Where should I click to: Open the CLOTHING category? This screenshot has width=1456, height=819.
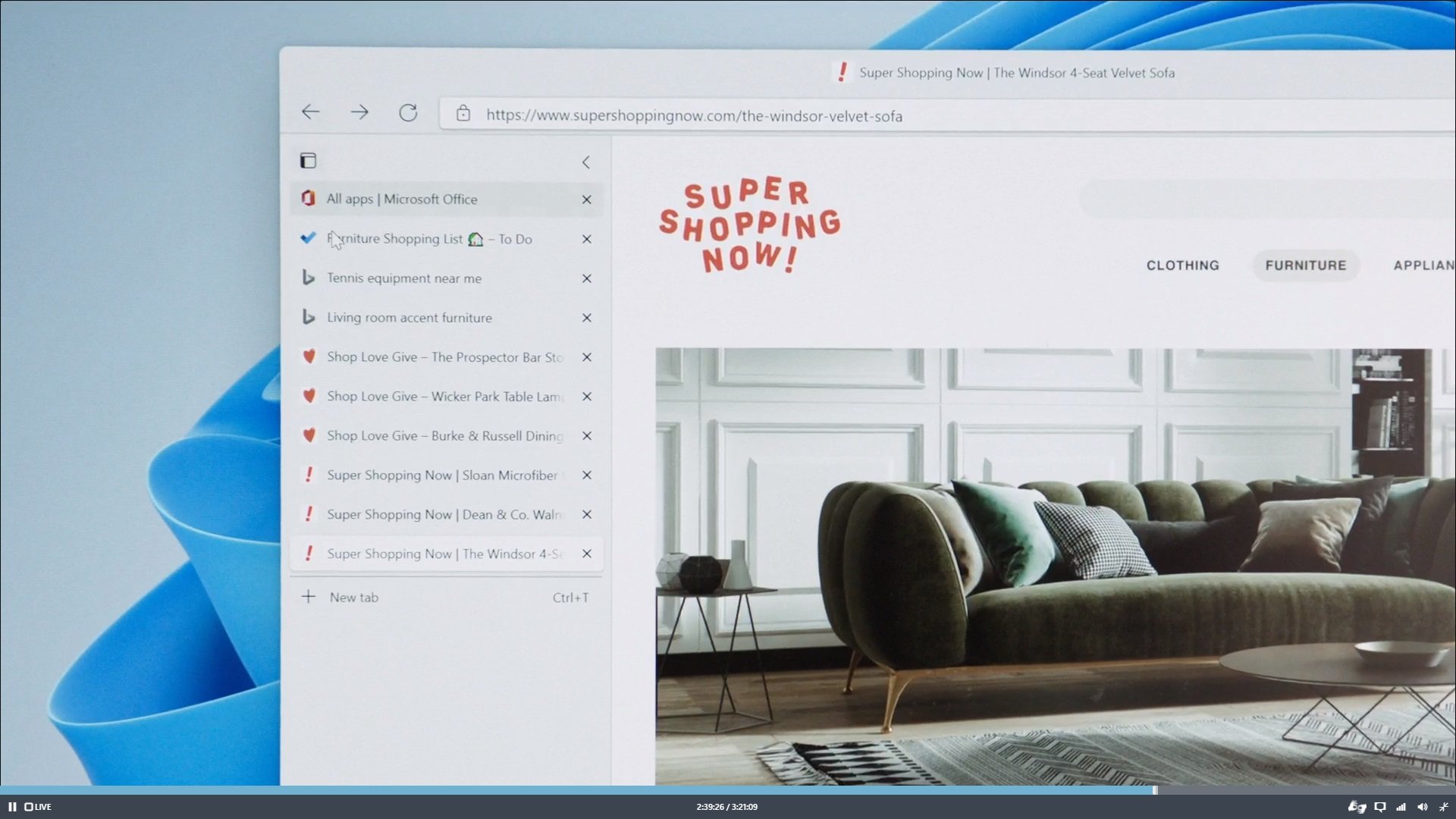pos(1182,265)
